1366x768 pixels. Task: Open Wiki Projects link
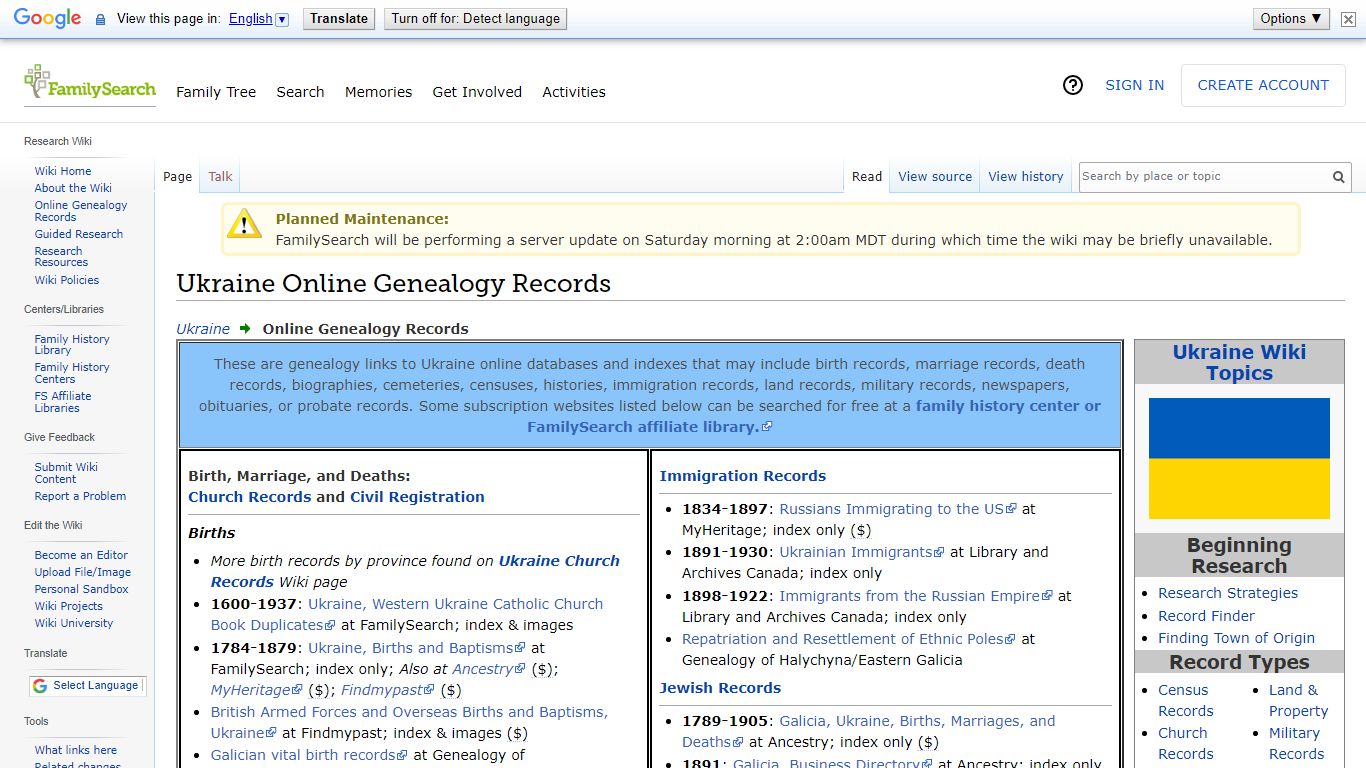(x=69, y=606)
